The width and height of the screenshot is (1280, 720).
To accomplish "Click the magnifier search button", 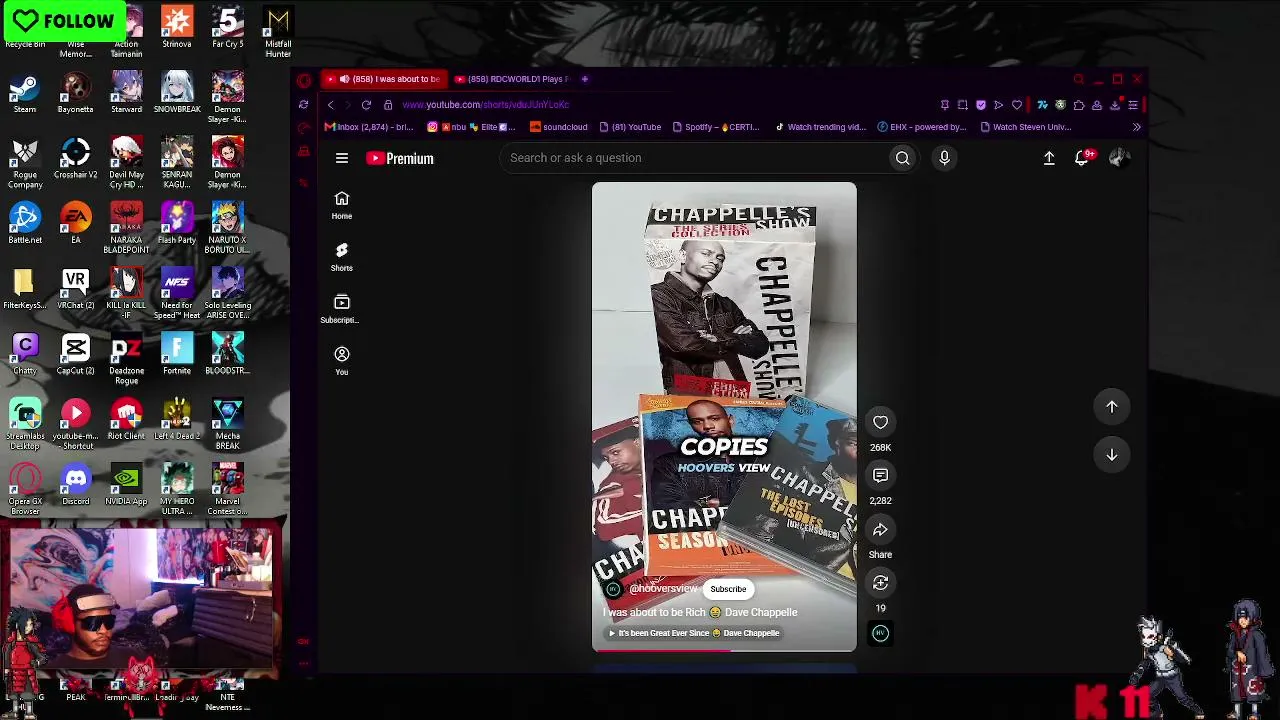I will 903,158.
